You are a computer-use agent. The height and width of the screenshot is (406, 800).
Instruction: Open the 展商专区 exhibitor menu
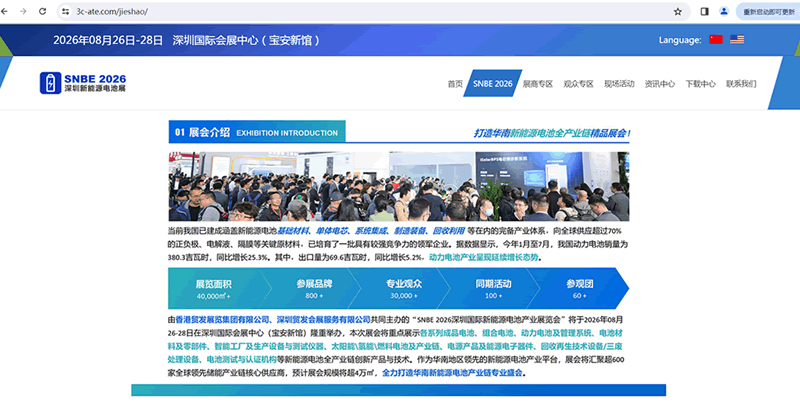pyautogui.click(x=537, y=84)
